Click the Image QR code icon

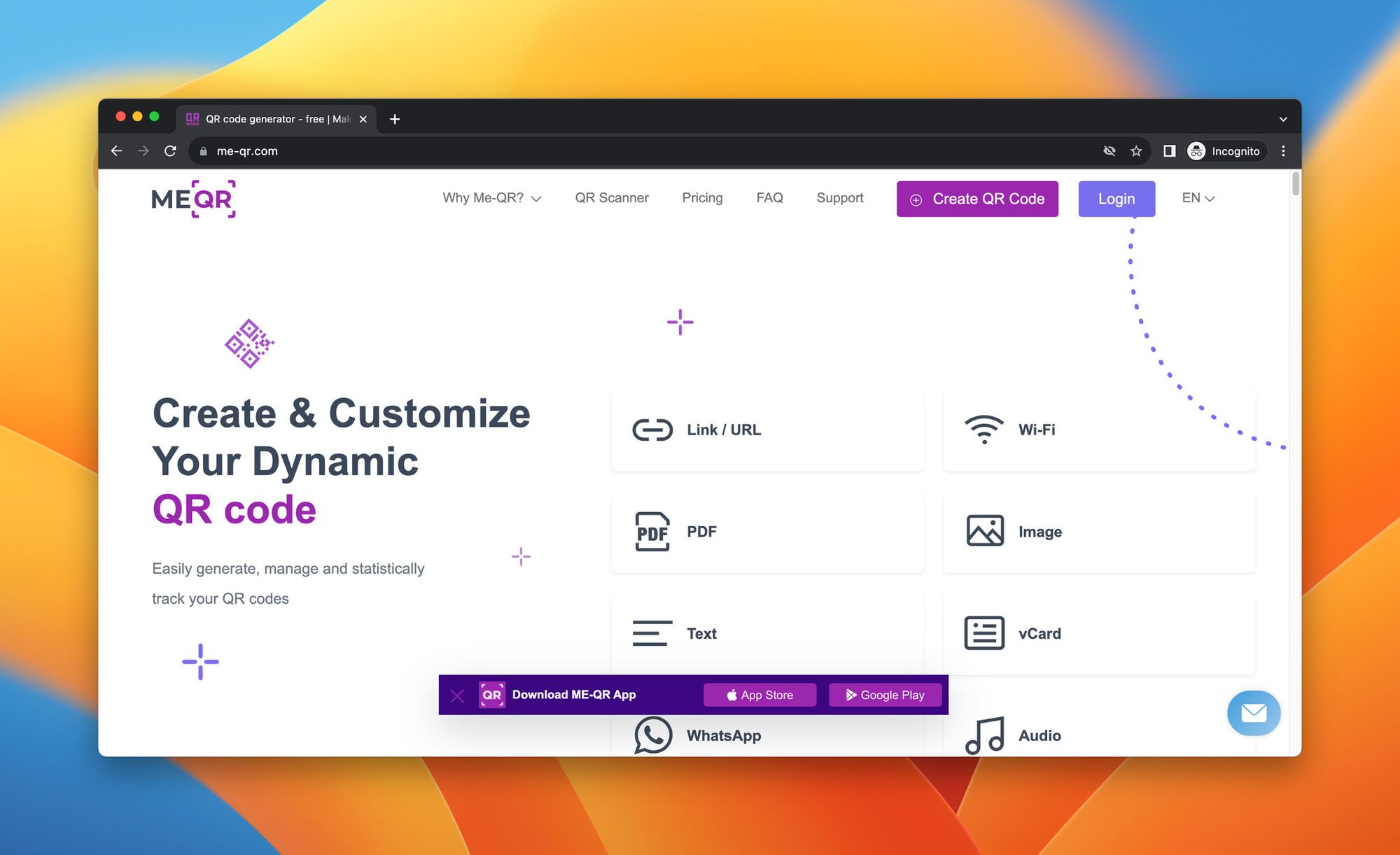click(x=984, y=530)
